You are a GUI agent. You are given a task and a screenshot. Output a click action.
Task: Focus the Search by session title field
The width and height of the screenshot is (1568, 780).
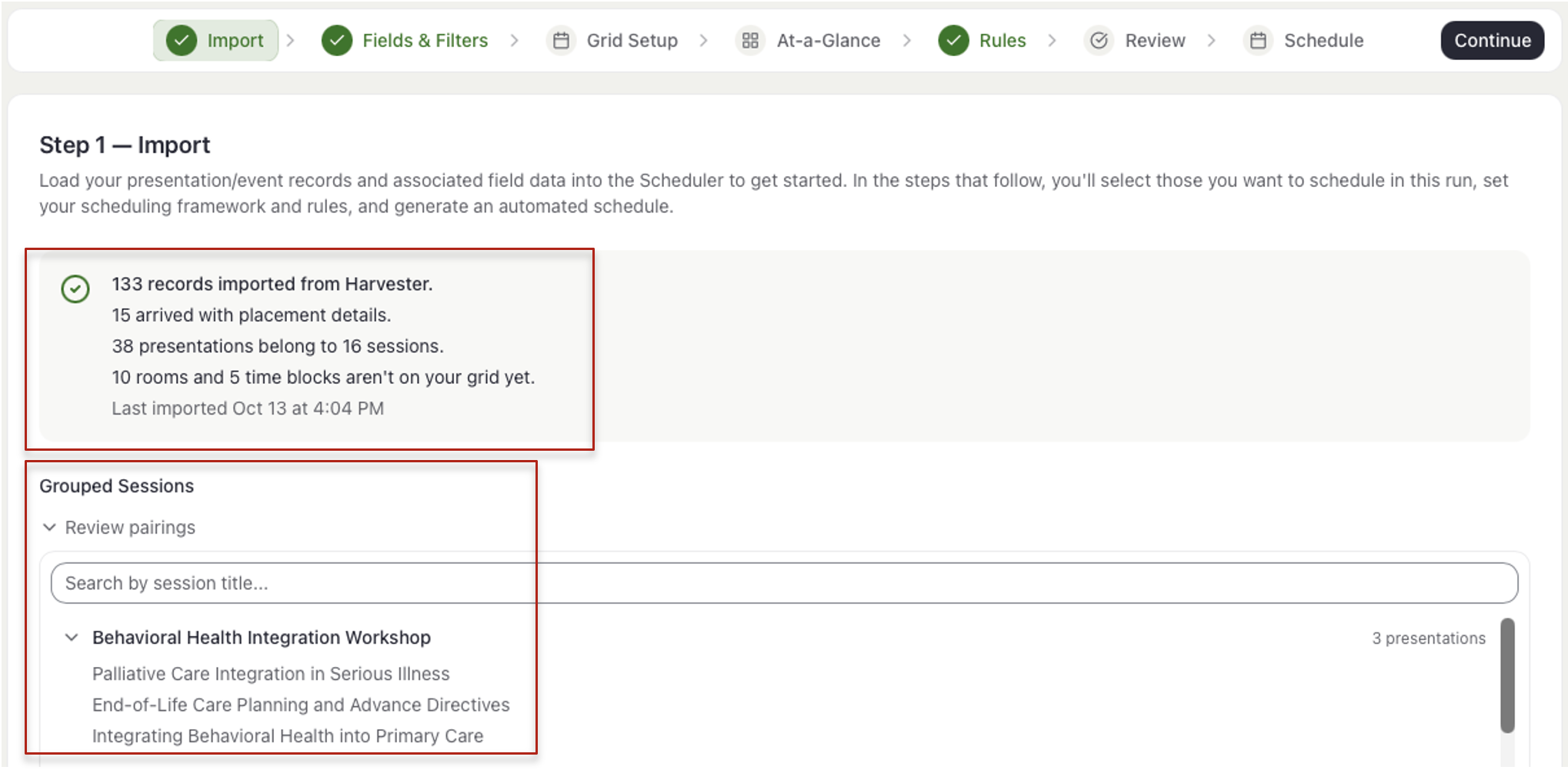[x=784, y=583]
